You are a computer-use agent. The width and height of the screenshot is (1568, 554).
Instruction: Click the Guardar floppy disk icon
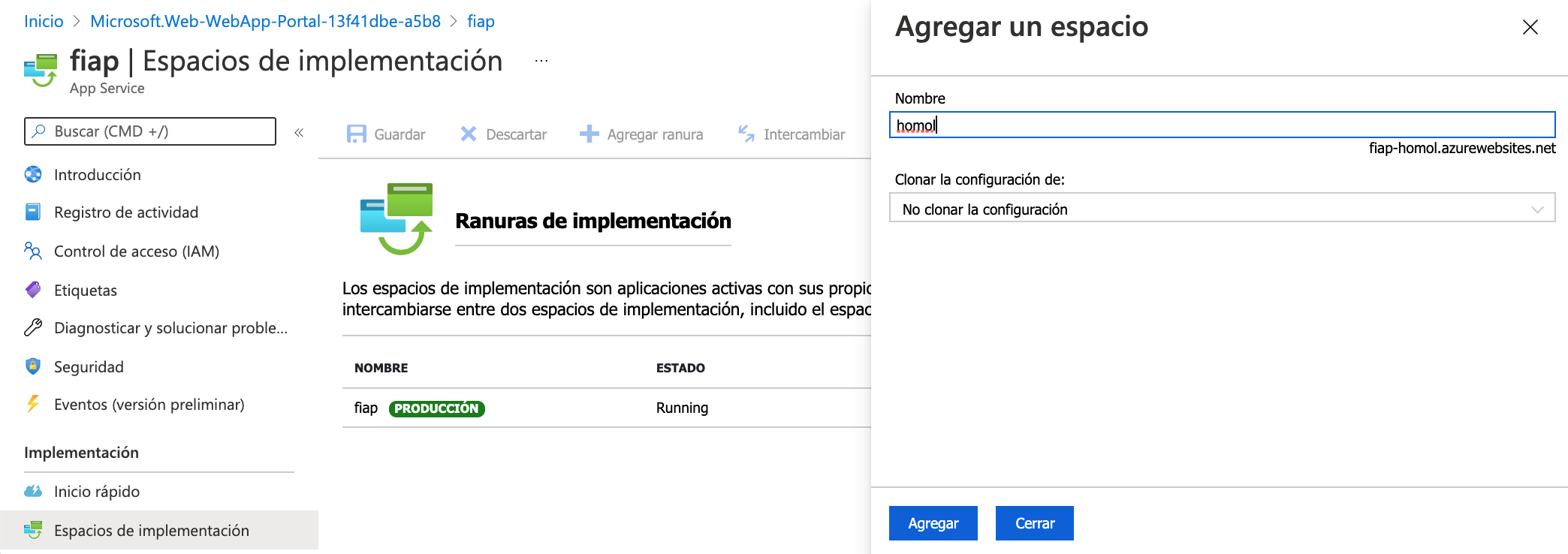356,134
